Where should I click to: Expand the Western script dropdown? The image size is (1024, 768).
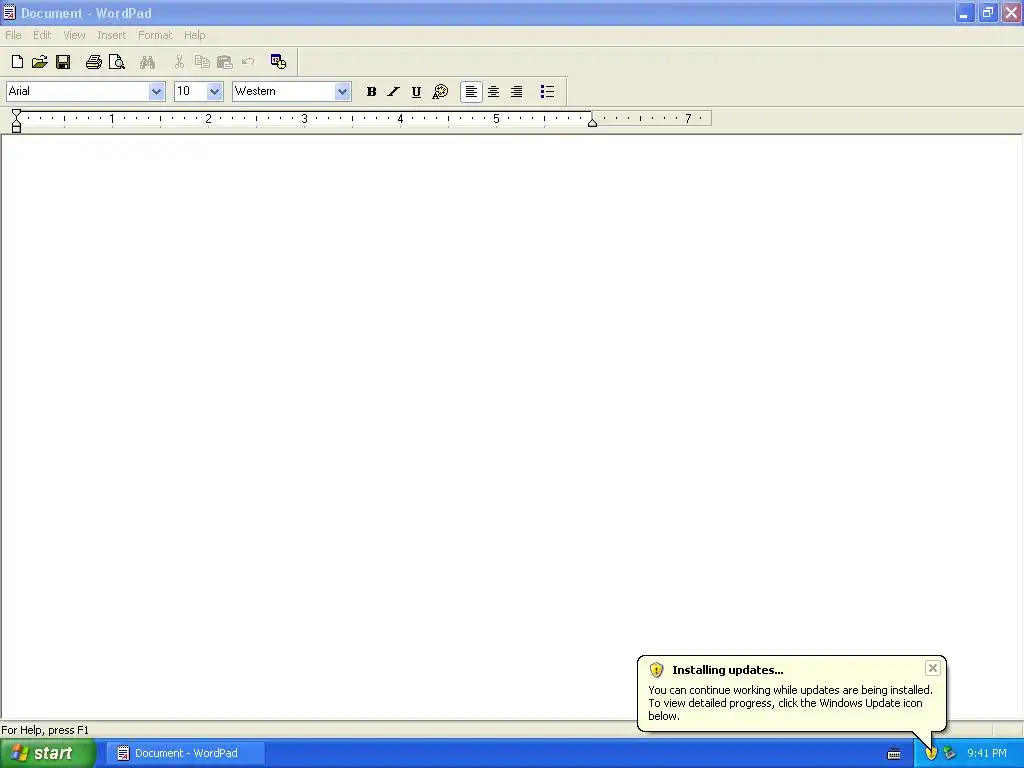point(342,91)
